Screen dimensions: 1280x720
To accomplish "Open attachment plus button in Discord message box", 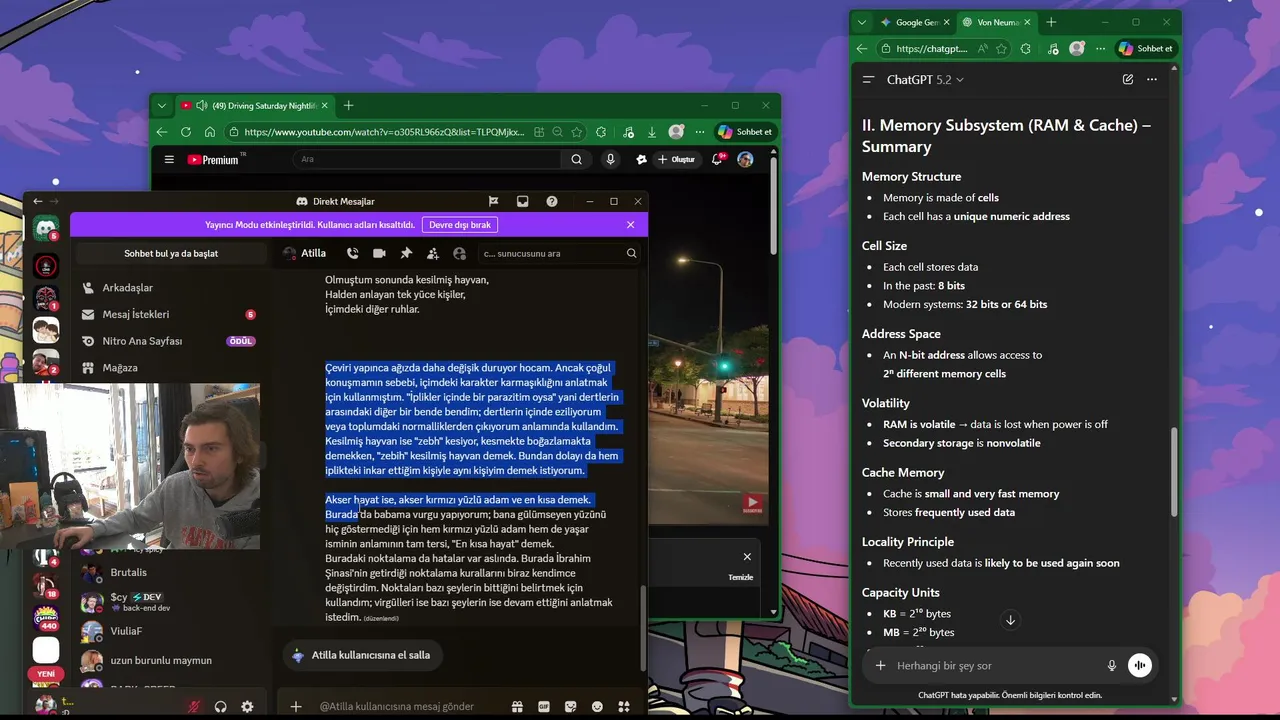I will coord(296,706).
